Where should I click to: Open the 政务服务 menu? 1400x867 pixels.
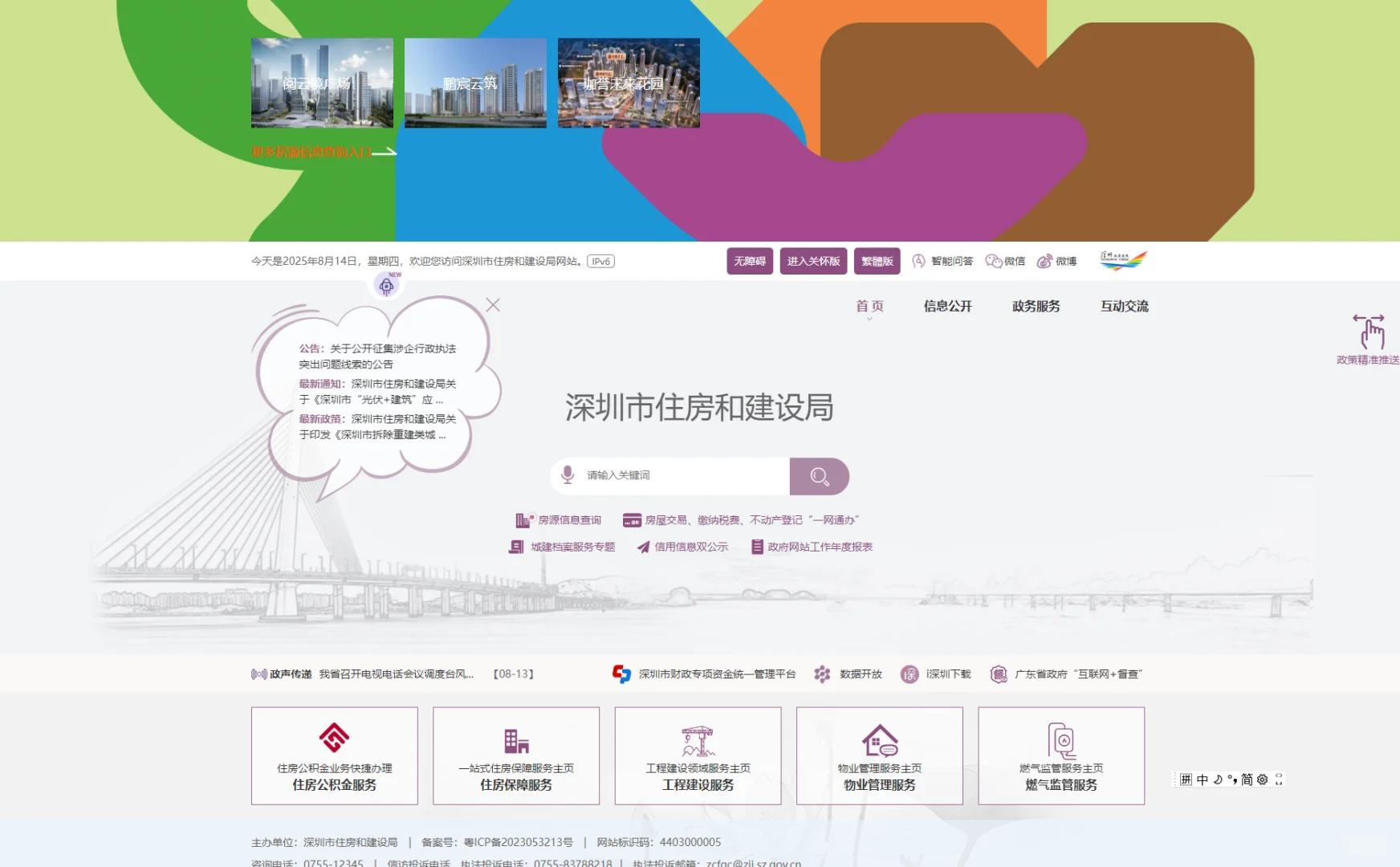1036,307
